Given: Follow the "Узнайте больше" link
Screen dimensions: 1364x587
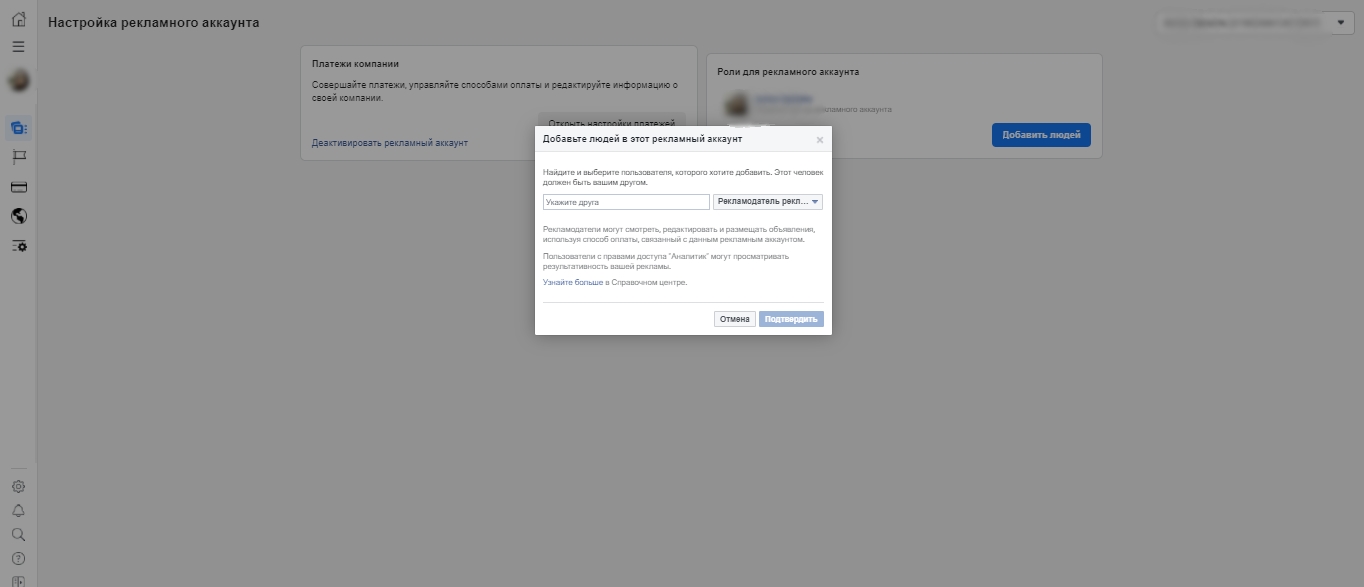Looking at the screenshot, I should (x=572, y=283).
